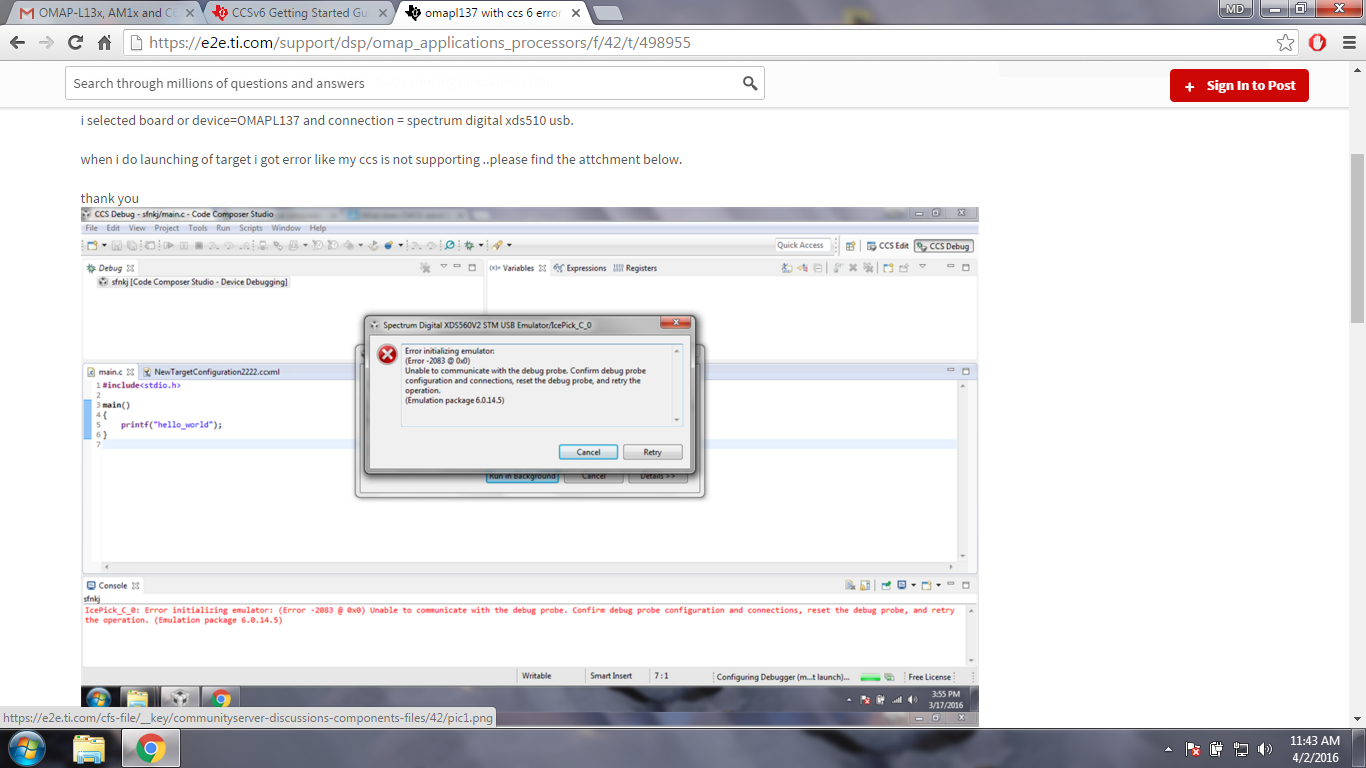
Task: Click the main.c editor tab in the embedded image
Action: (109, 372)
